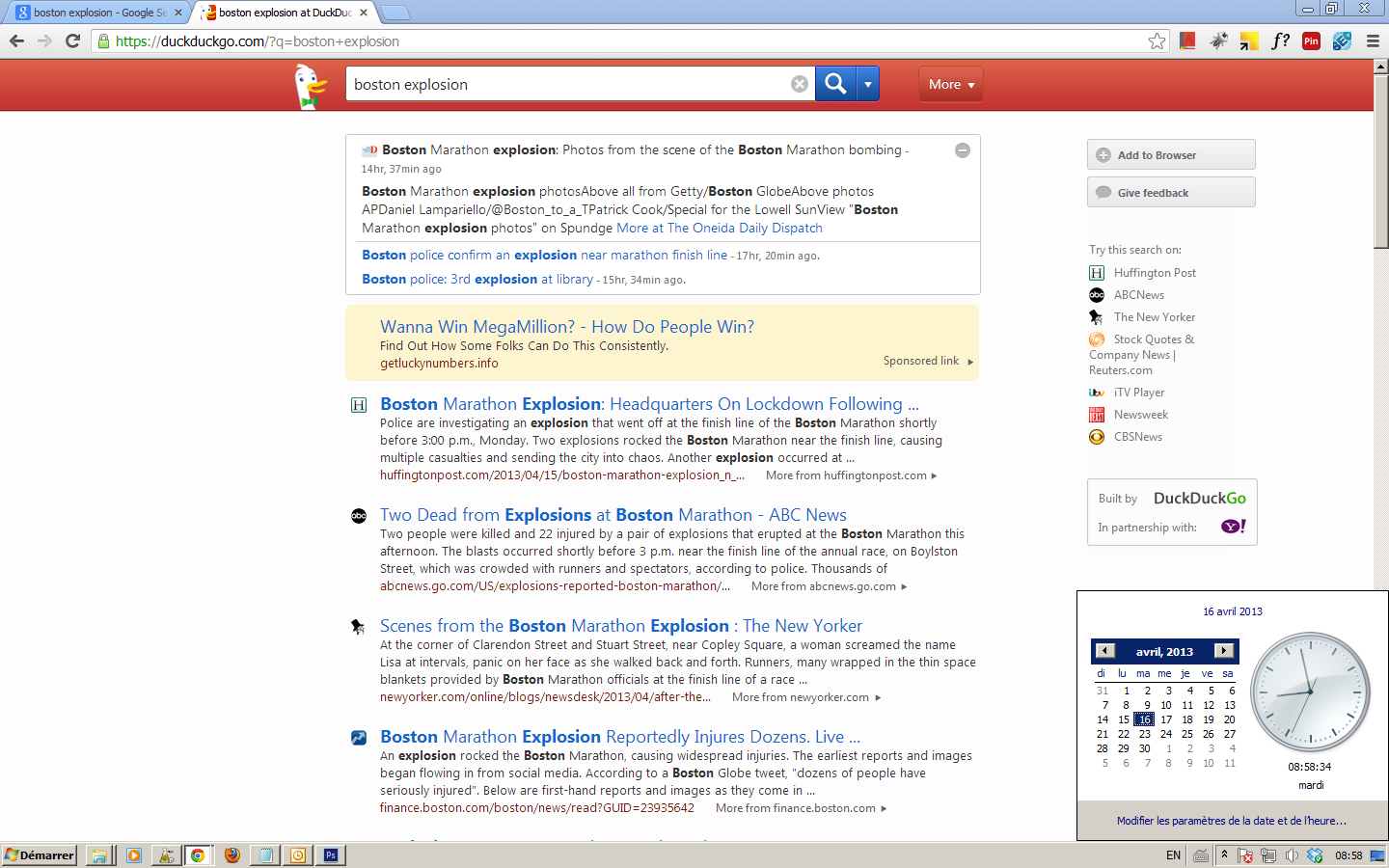
Task: Go back using the browser back arrow
Action: click(16, 41)
